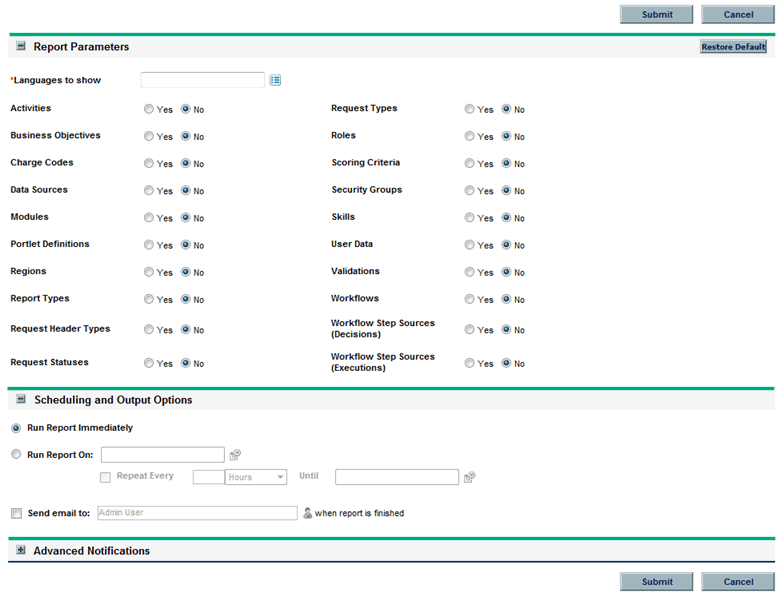Image resolution: width=779 pixels, height=600 pixels.
Task: Select Yes for Workflows
Action: tap(470, 299)
